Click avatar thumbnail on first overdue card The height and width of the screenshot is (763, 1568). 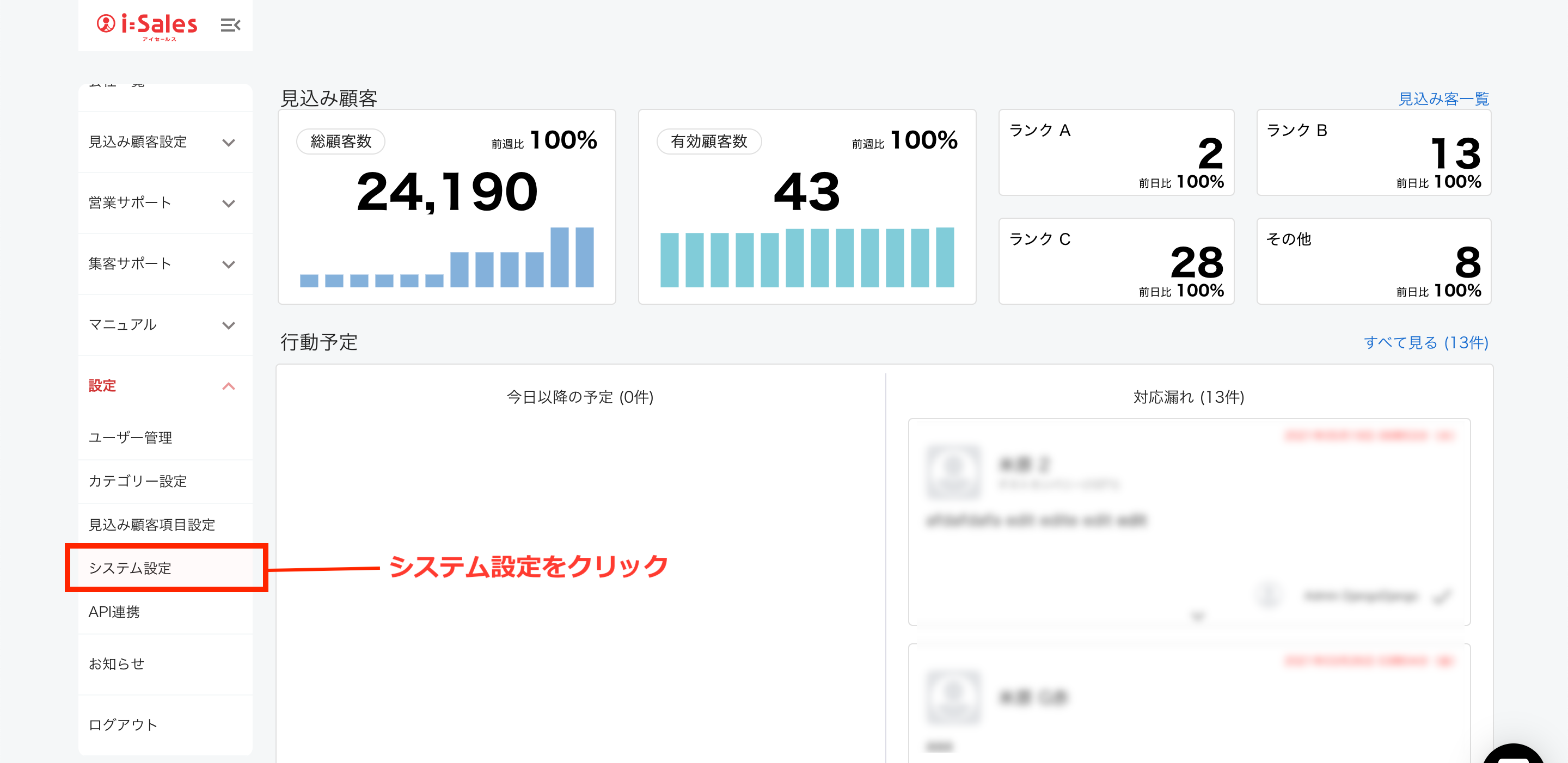point(954,472)
